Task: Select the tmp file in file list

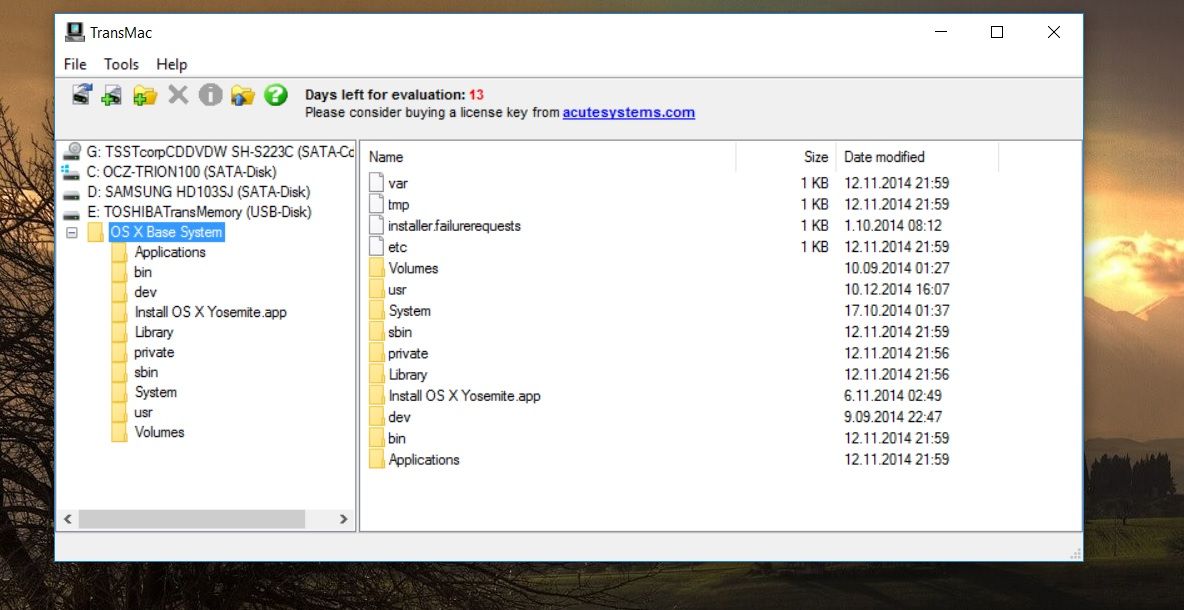Action: point(398,204)
